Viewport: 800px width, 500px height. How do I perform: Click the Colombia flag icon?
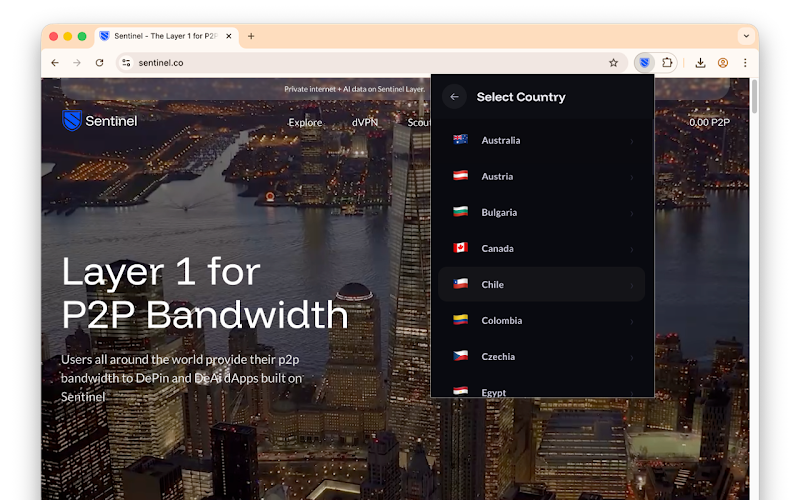[x=461, y=319]
